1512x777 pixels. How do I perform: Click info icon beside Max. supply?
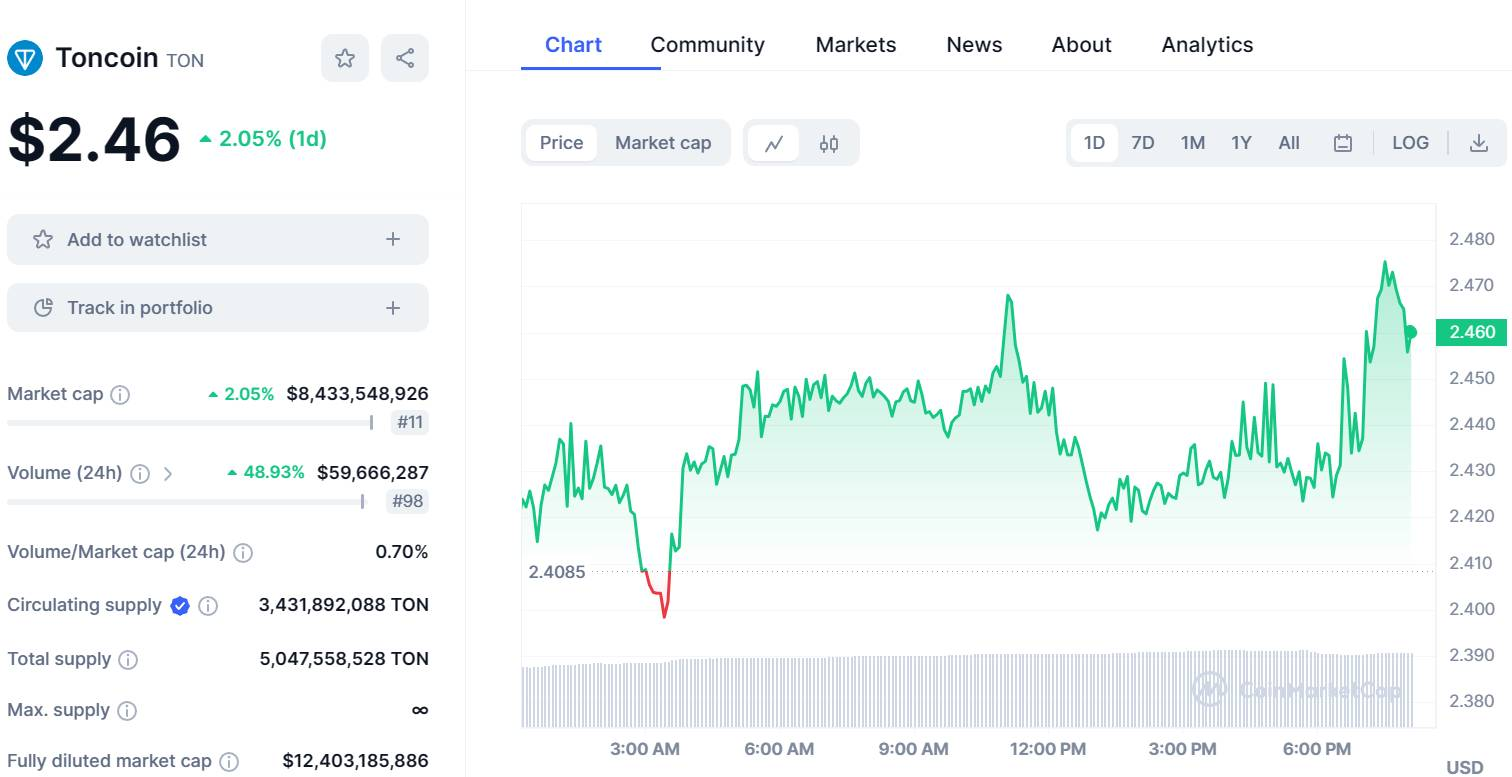pyautogui.click(x=127, y=710)
